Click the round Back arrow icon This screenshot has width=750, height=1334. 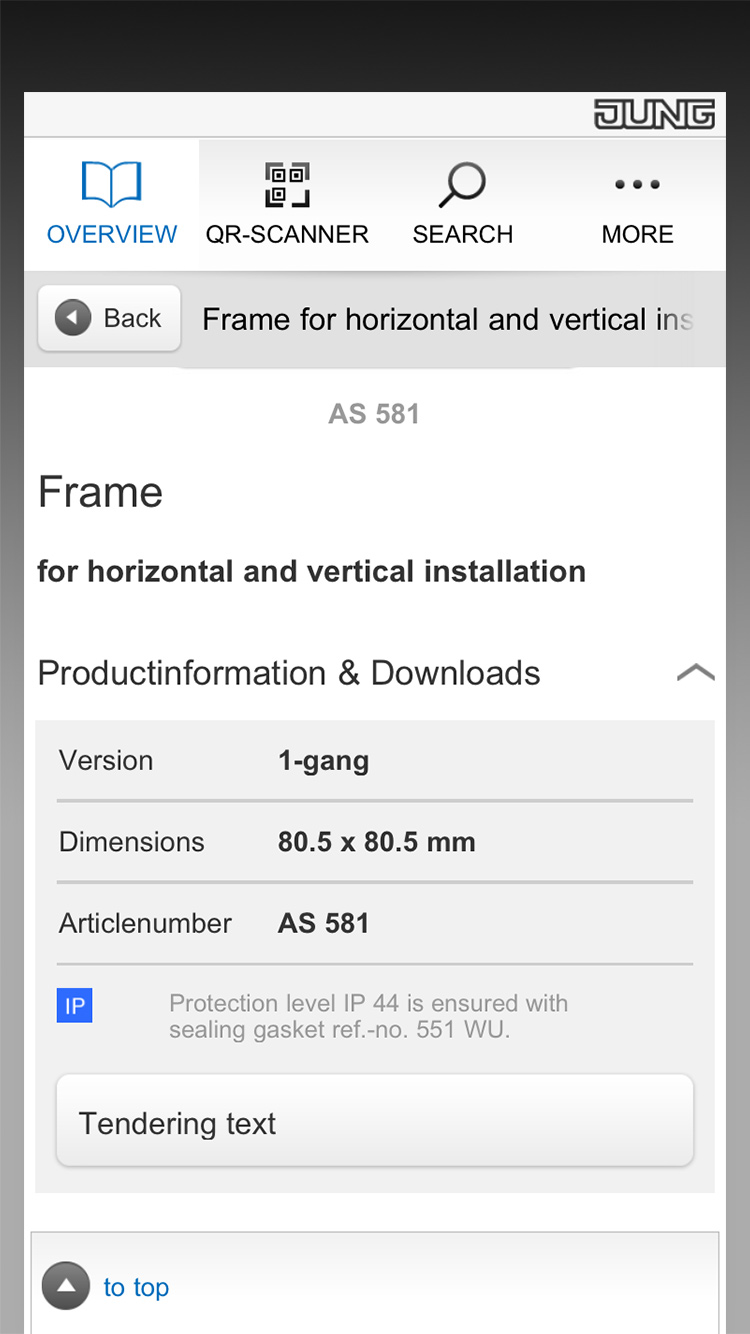(x=73, y=319)
